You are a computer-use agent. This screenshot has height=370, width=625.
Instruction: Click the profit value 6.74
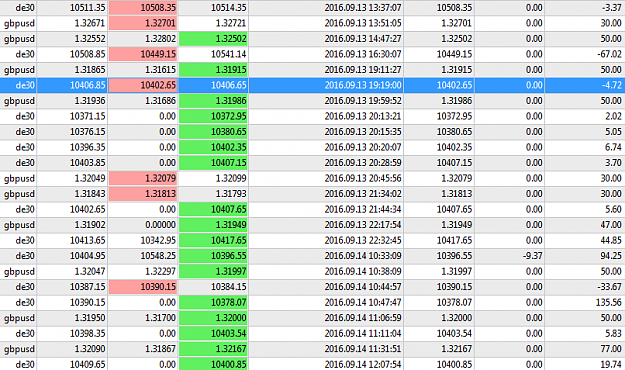613,147
